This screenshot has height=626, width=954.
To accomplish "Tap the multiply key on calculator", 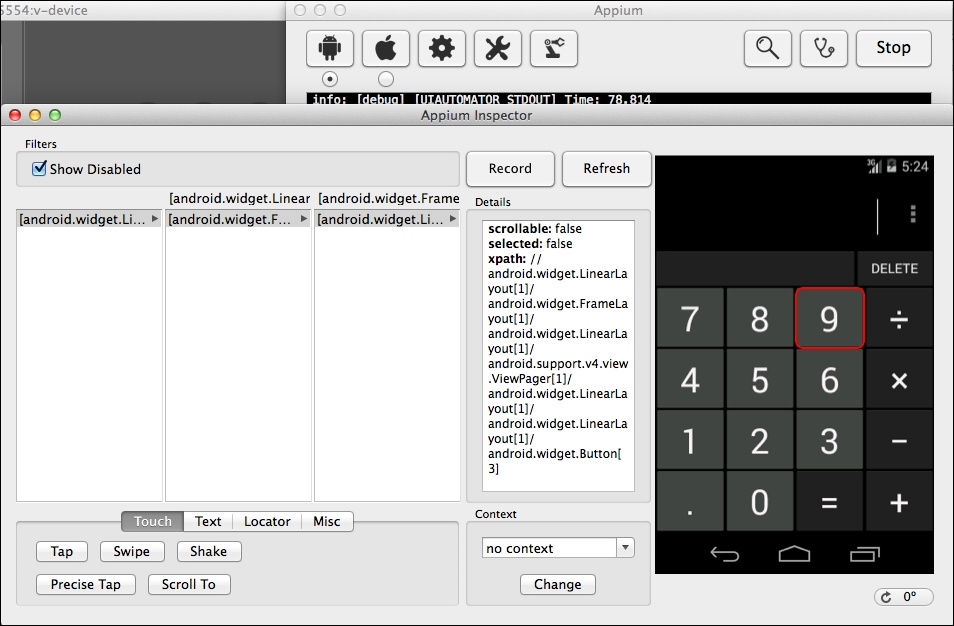I will (899, 380).
